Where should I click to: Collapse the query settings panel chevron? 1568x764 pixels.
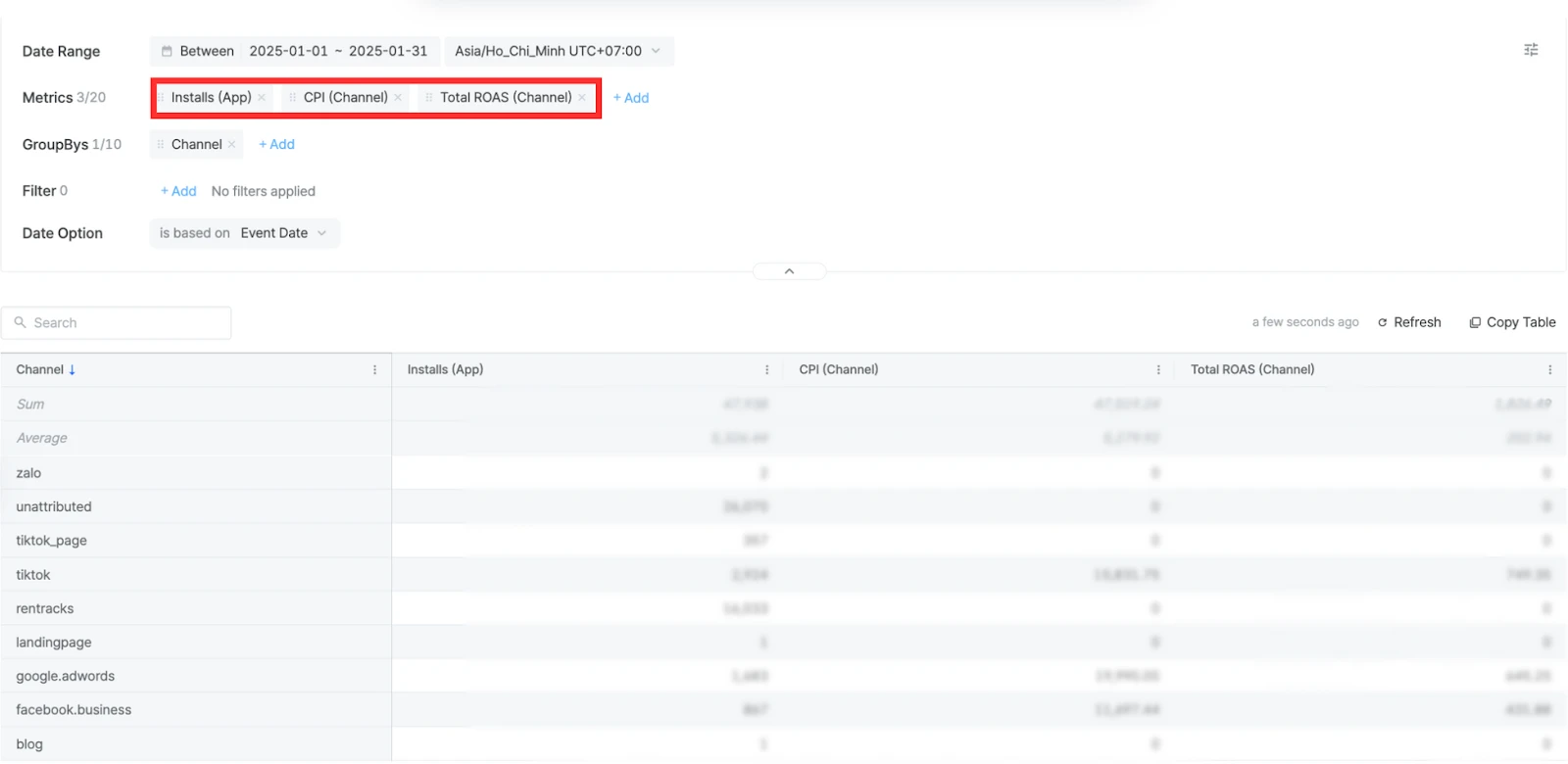[x=789, y=271]
